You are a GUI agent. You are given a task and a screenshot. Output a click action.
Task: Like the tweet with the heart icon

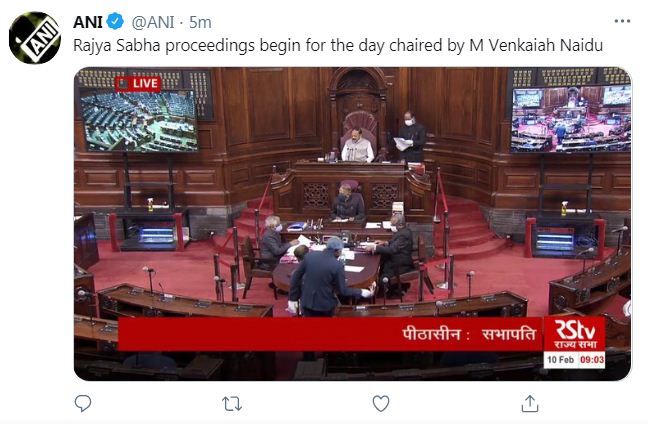(x=381, y=403)
